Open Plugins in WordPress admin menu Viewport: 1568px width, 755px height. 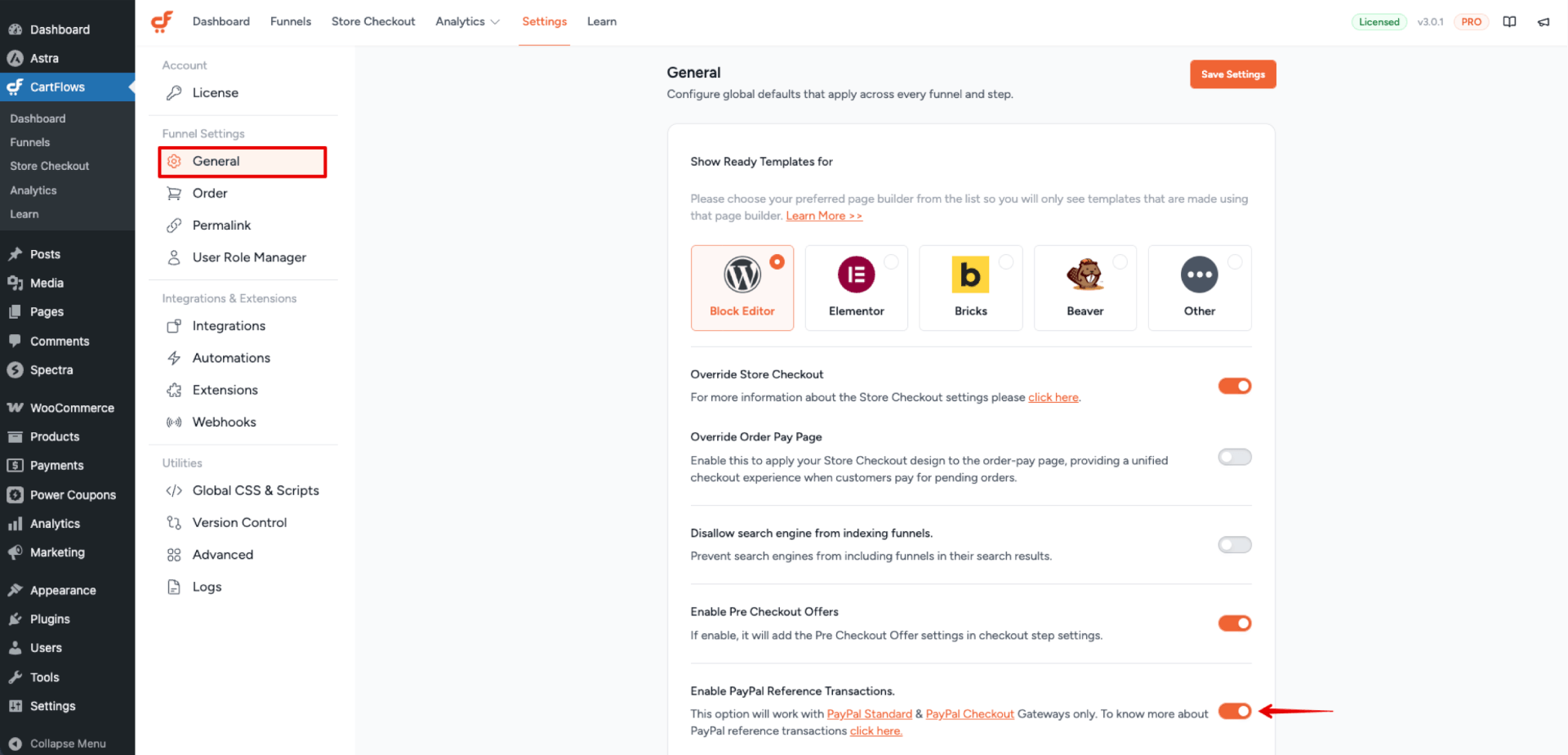(x=50, y=619)
